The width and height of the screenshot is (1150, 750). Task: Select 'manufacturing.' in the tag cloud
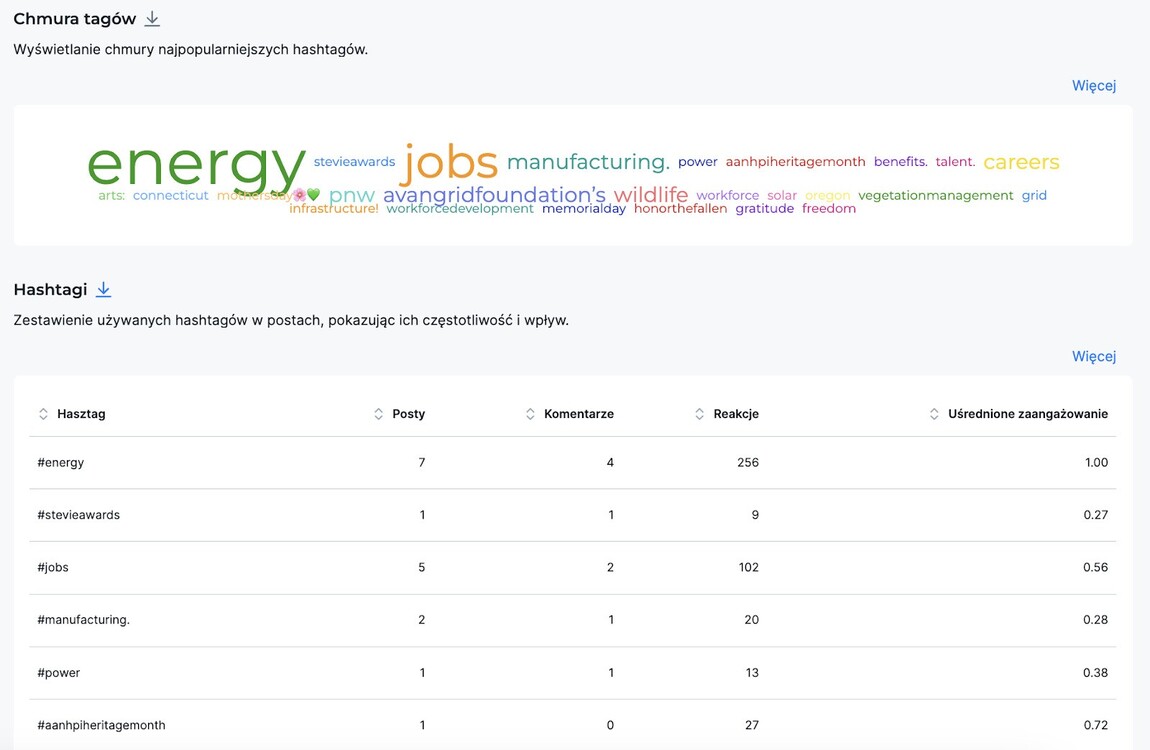pos(588,162)
